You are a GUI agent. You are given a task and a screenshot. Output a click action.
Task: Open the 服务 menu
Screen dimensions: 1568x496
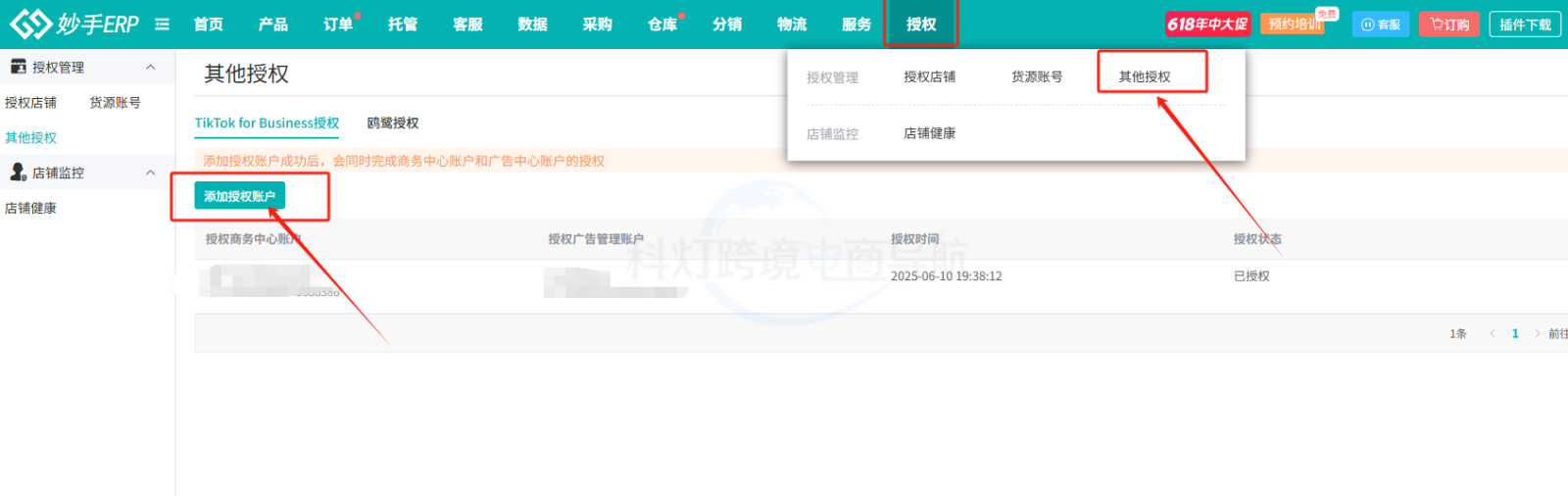click(857, 25)
